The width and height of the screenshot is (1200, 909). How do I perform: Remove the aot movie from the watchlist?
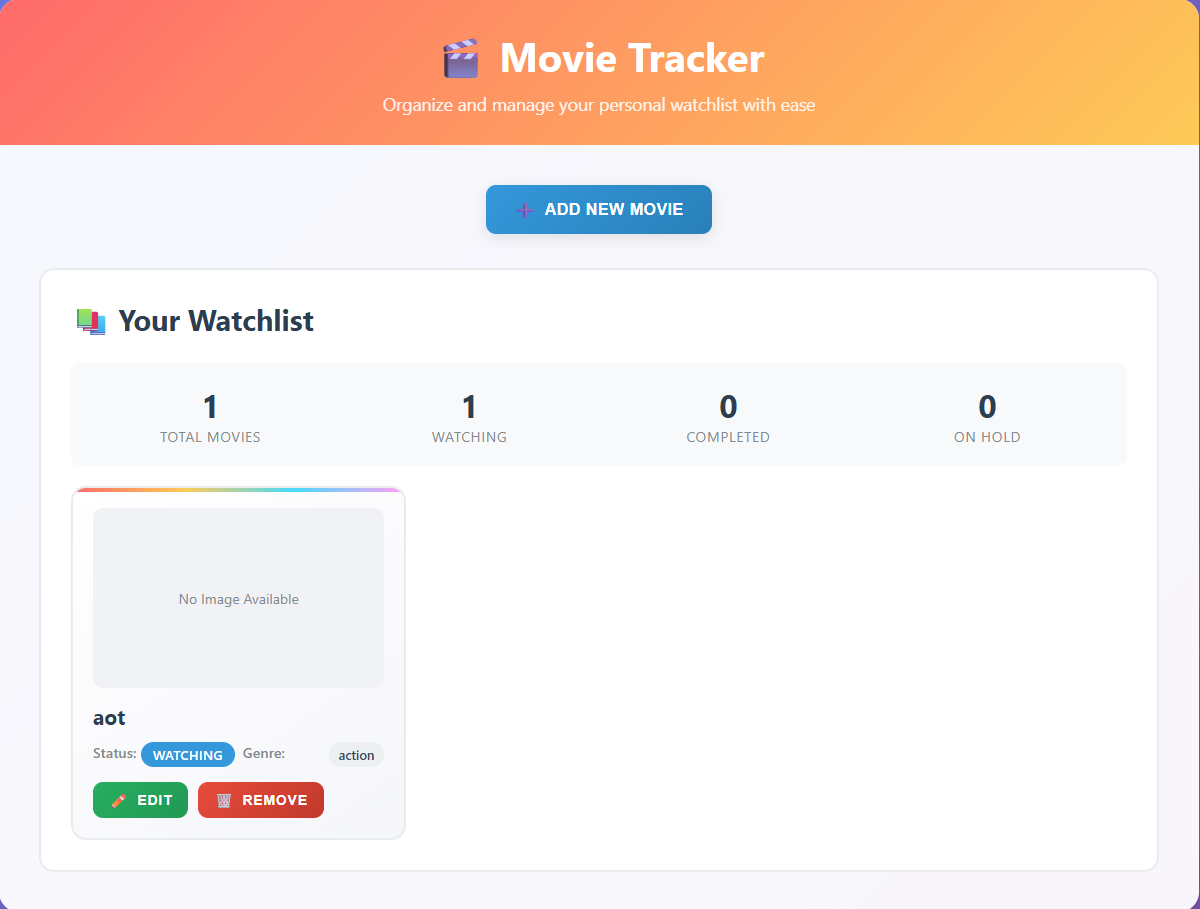click(261, 800)
